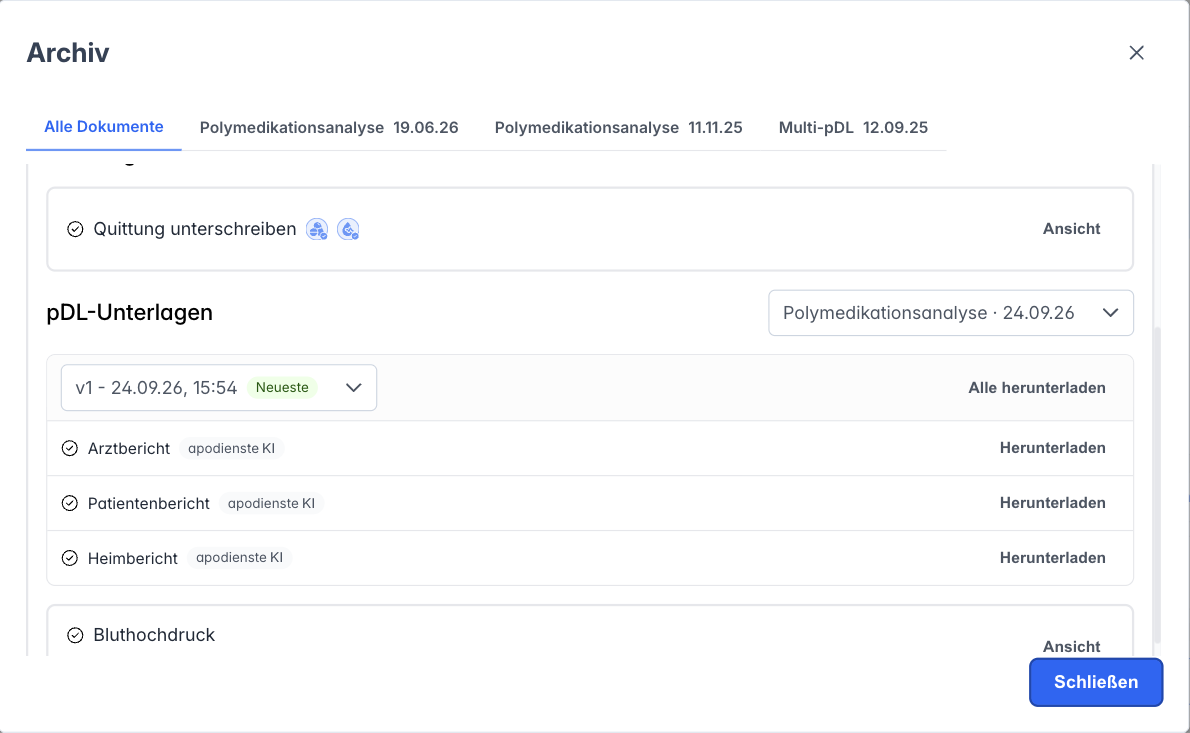Screen dimensions: 1190x733
Task: Click the check circle icon beside Bluthochdruck
Action: [x=75, y=635]
